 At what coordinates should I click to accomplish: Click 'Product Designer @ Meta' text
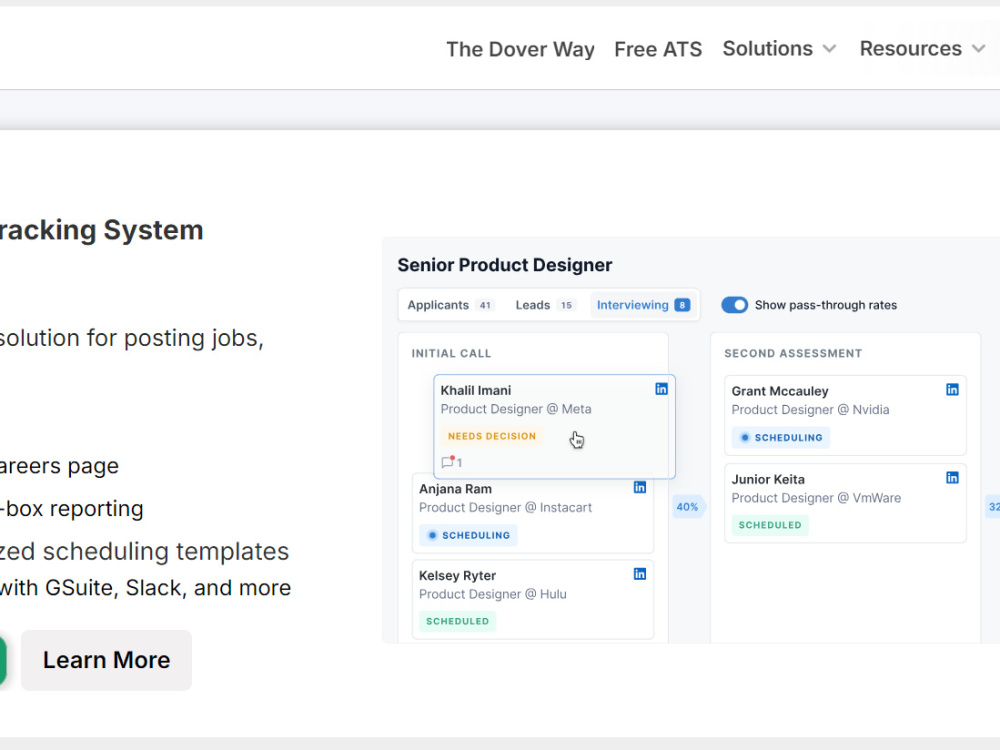(516, 409)
